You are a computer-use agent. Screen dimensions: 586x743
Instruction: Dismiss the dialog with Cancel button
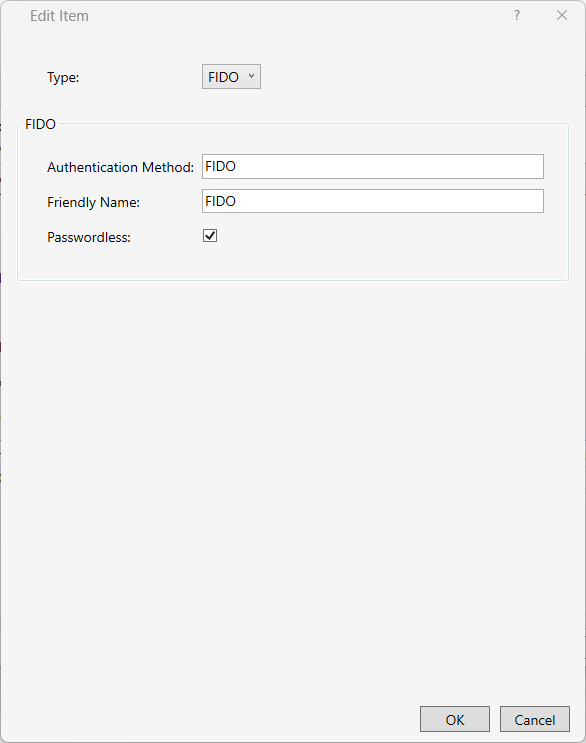(x=535, y=719)
